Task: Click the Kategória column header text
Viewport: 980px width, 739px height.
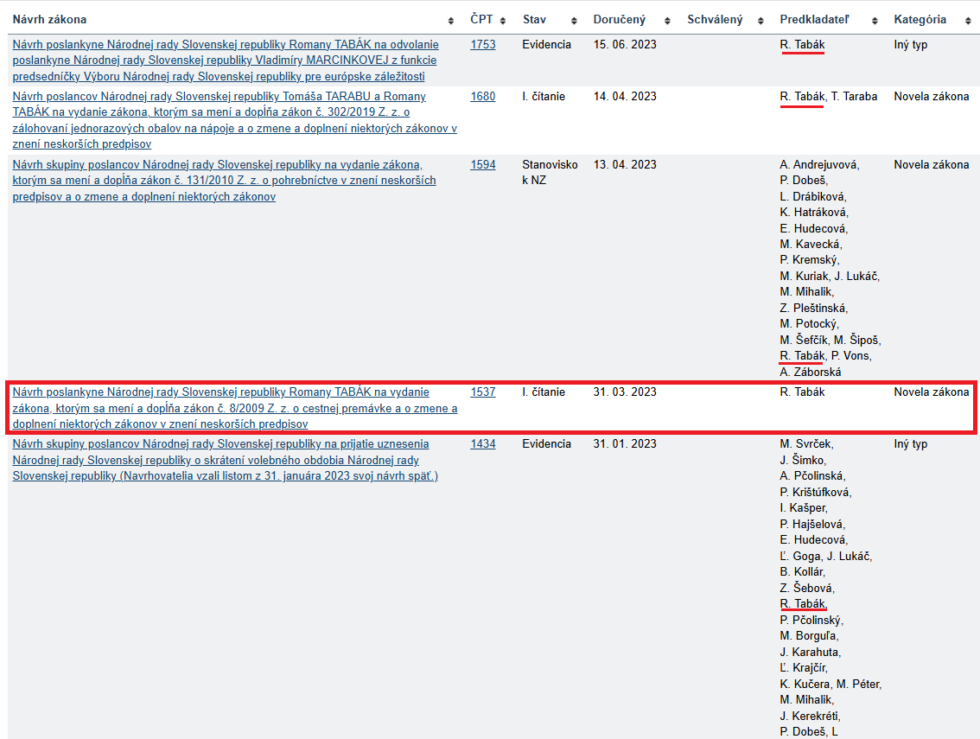Action: [920, 20]
